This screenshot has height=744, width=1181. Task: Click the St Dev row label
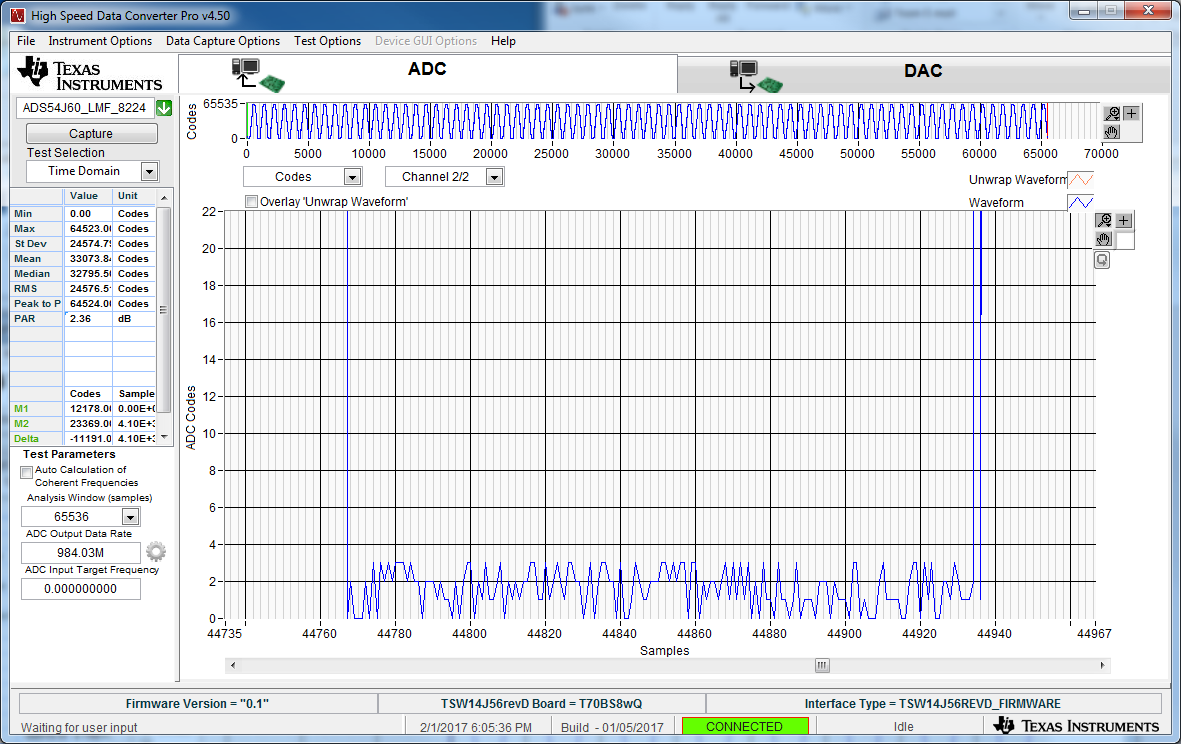tap(36, 244)
